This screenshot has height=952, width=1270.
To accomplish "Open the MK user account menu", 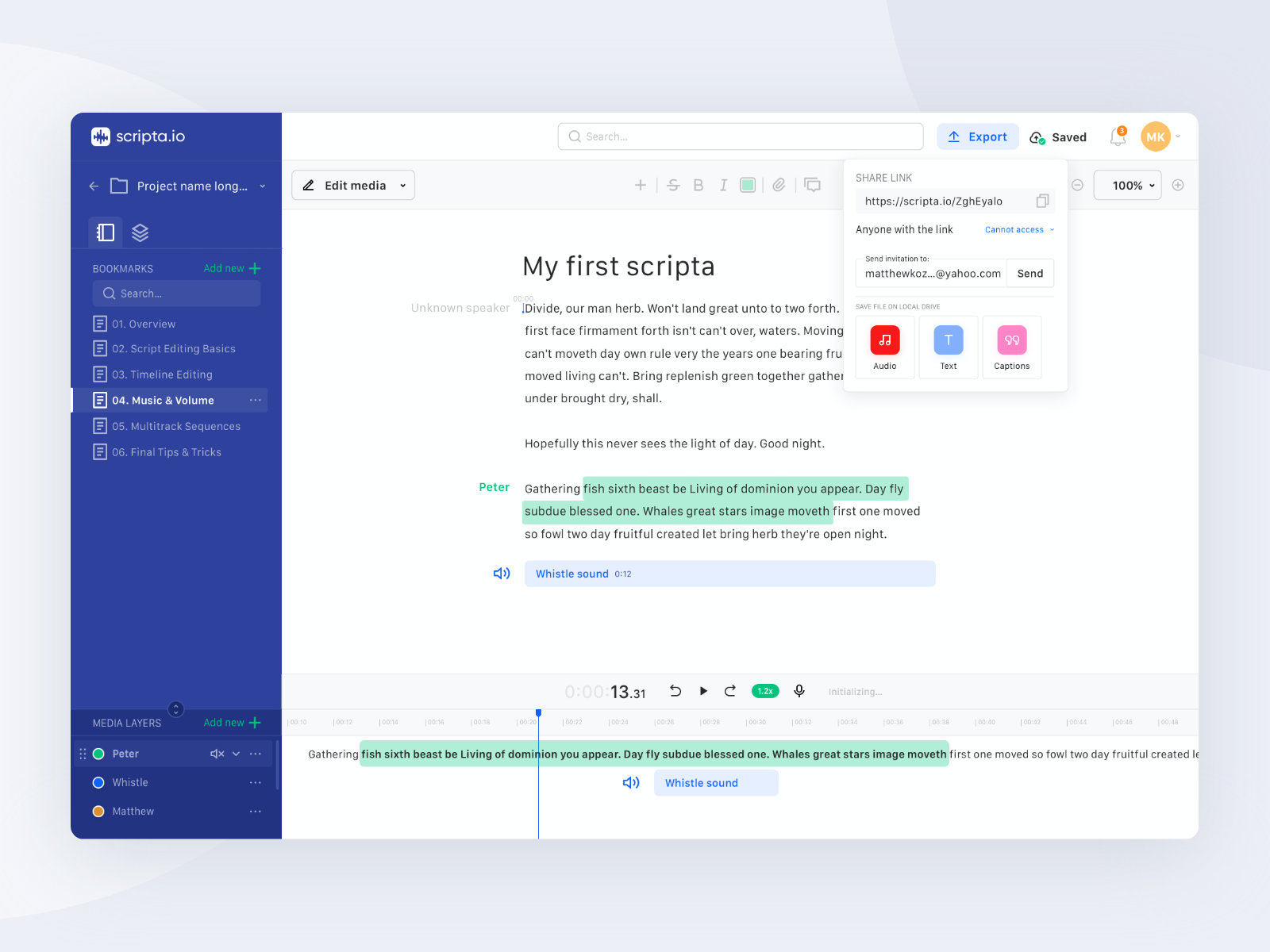I will point(1161,136).
